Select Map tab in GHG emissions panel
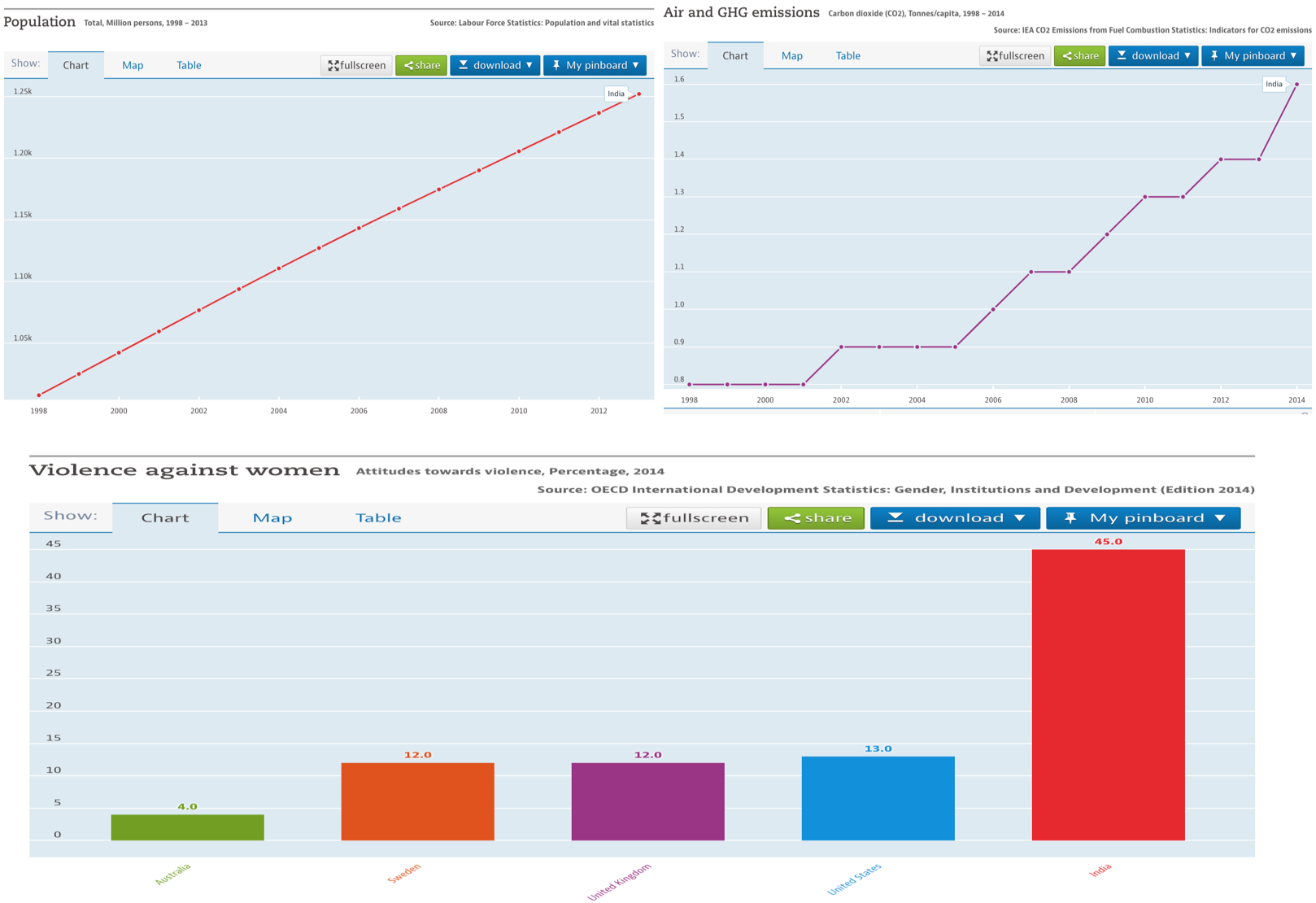The width and height of the screenshot is (1316, 903). point(791,55)
